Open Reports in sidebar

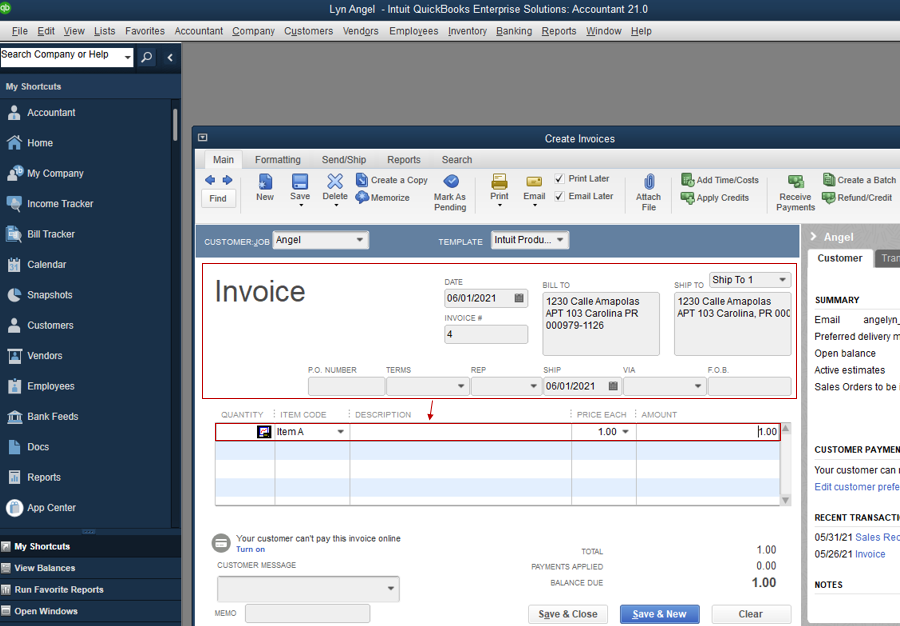click(34, 477)
